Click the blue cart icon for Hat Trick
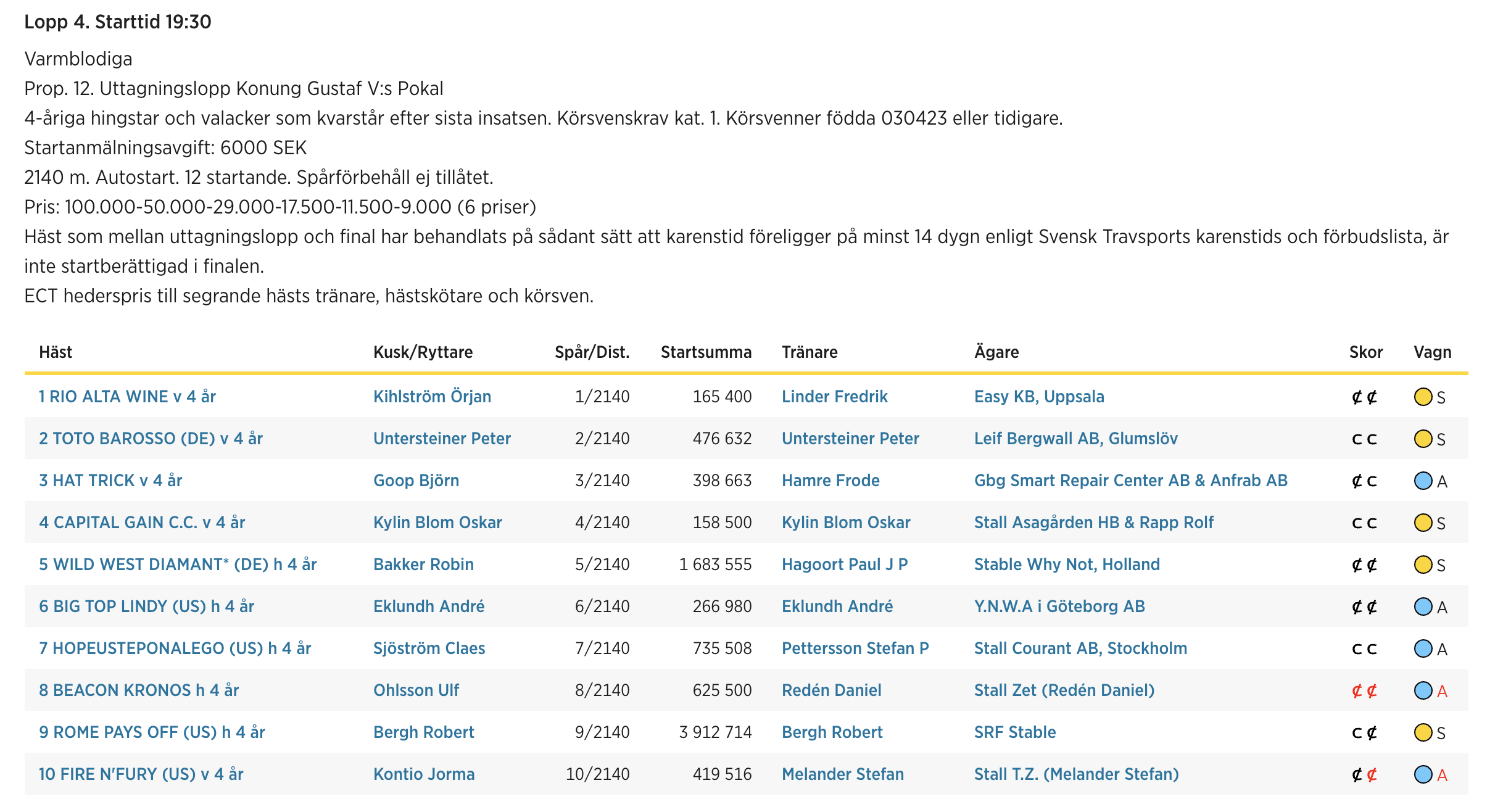The height and width of the screenshot is (812, 1503). [1423, 481]
